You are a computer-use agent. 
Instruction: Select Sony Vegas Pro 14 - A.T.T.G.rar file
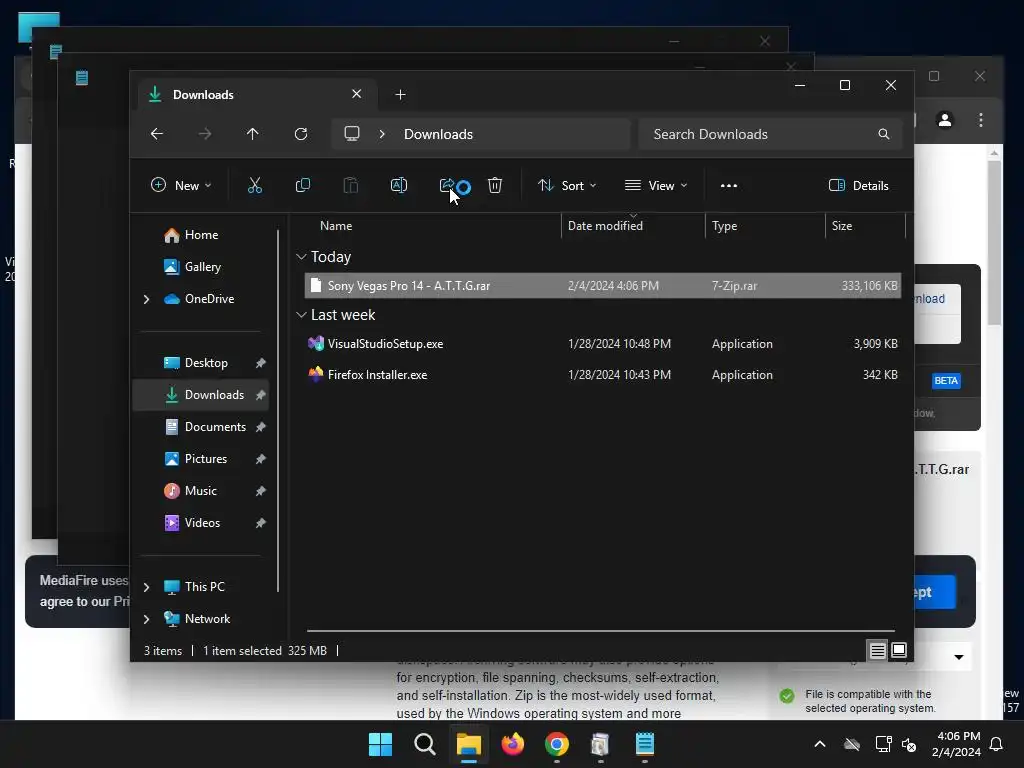tap(602, 285)
